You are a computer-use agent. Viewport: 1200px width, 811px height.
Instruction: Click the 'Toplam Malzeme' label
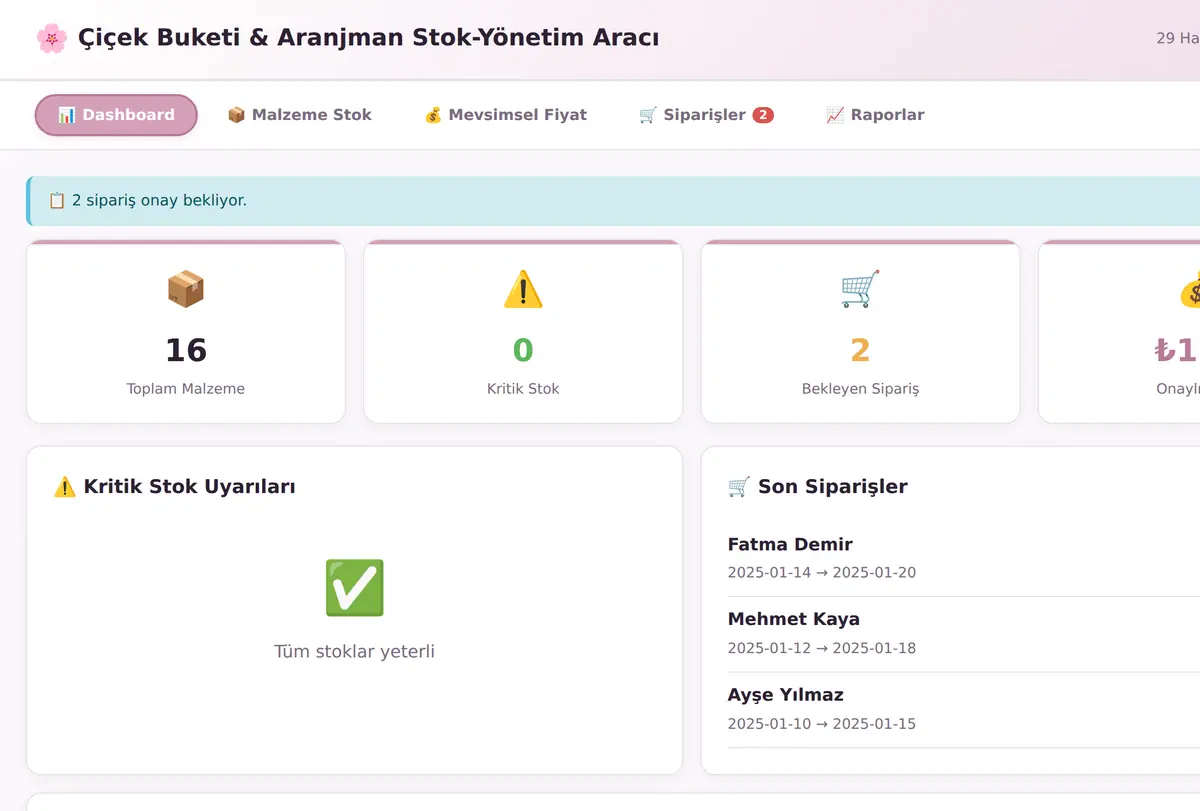[186, 389]
